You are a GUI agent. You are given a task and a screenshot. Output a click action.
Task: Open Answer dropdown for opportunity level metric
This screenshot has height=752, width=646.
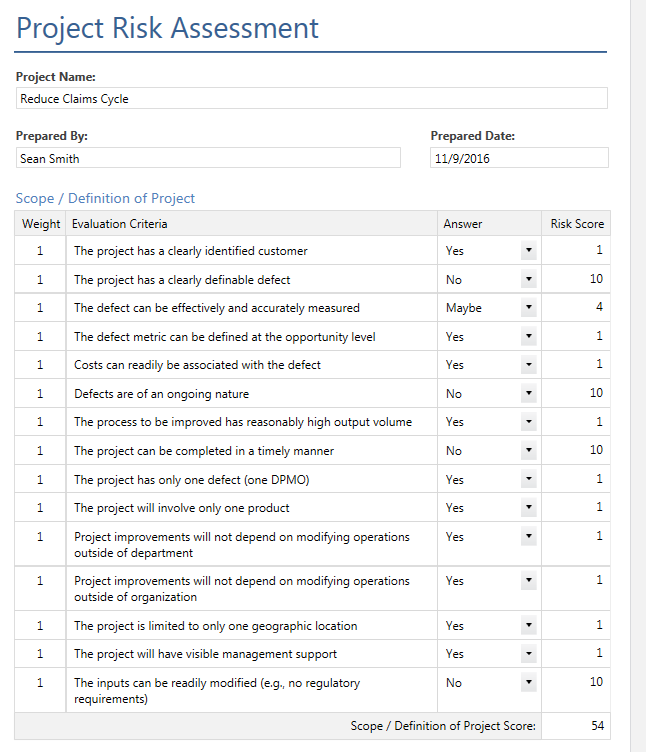(528, 337)
